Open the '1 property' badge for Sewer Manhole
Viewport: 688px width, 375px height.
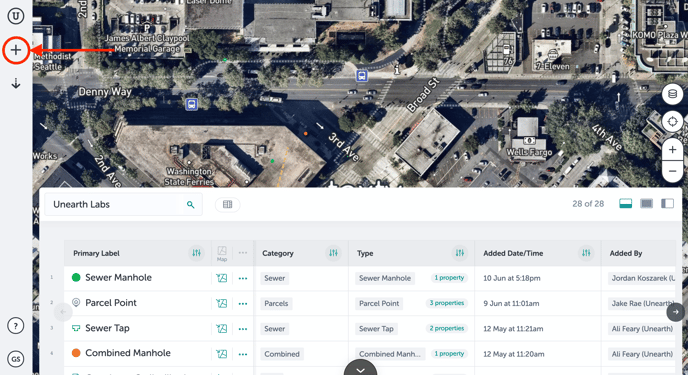point(449,278)
